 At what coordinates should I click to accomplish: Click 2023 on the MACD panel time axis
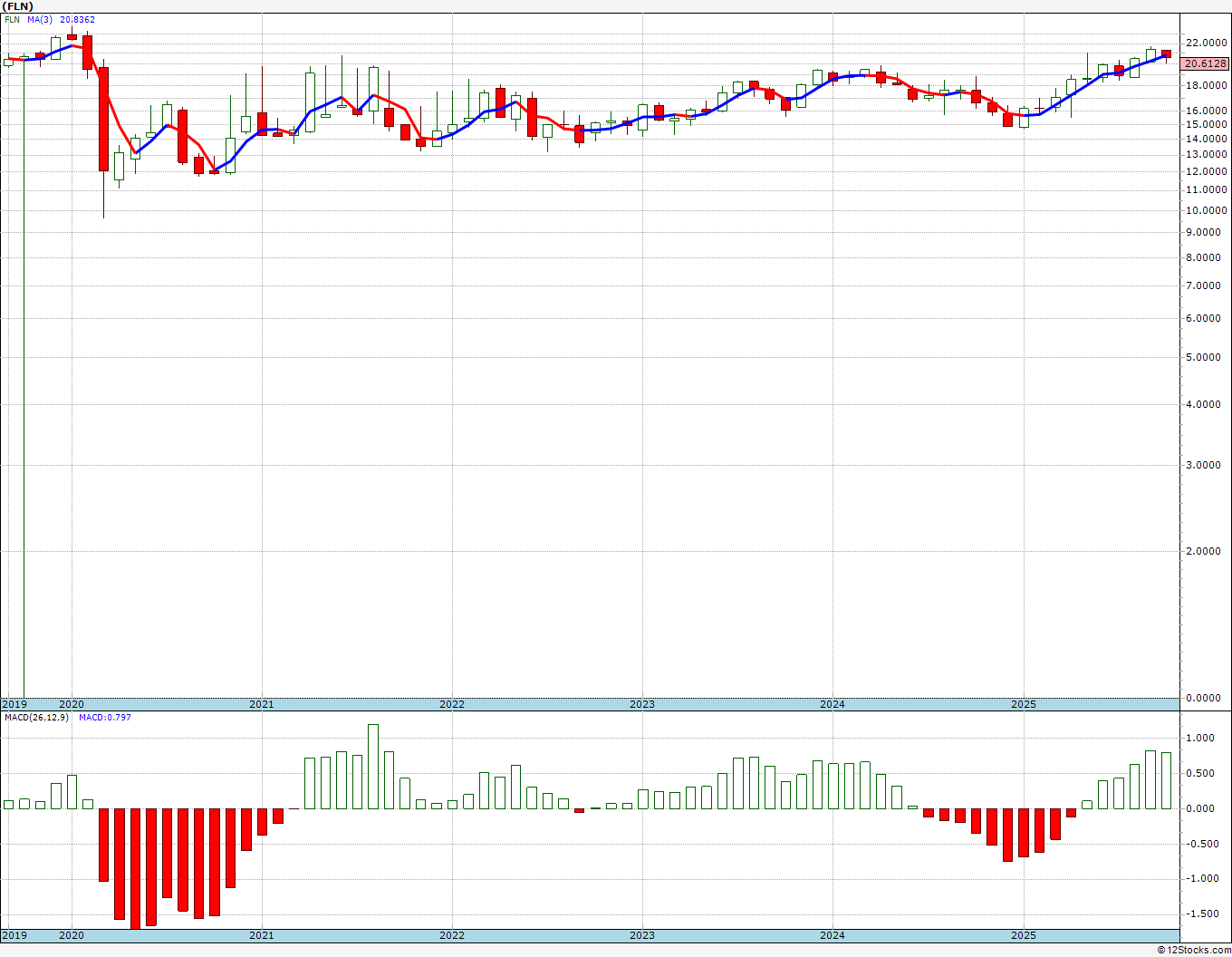642,935
